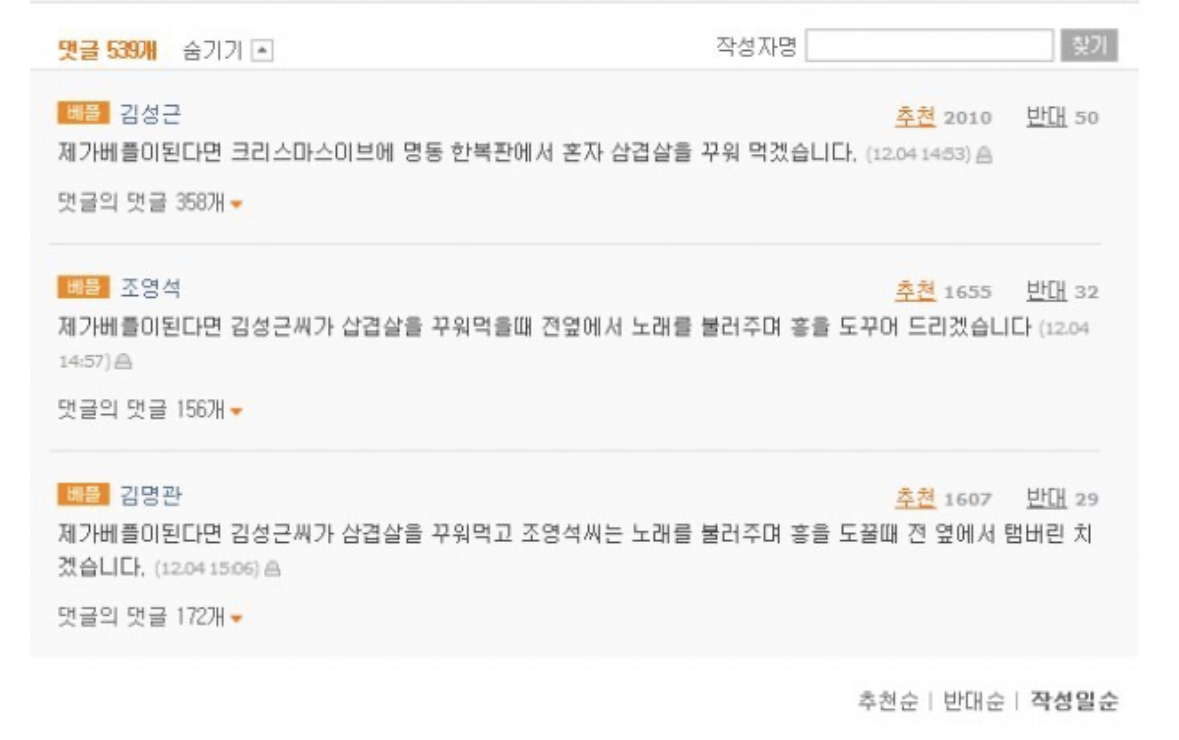Click 반대 on 김명관's comment
The width and height of the screenshot is (1179, 740).
1047,498
